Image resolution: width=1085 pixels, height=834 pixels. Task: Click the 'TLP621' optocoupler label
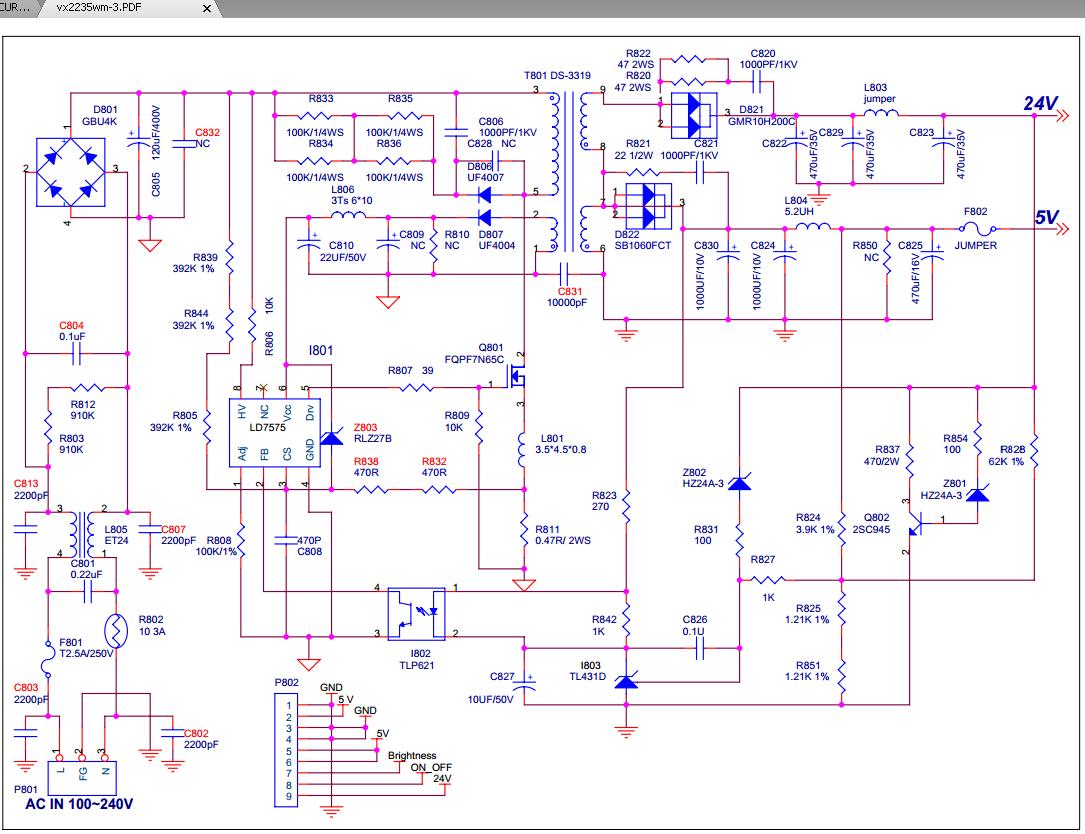[417, 665]
